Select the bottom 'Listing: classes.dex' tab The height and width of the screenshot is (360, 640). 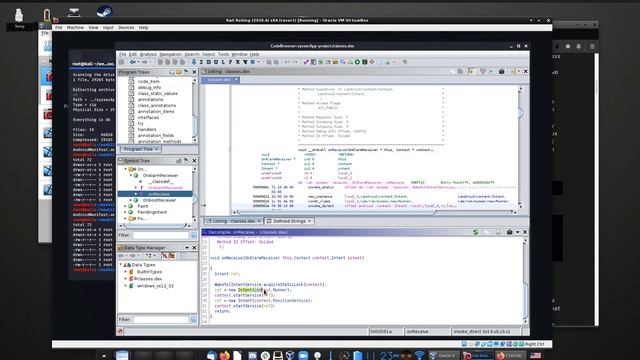click(233, 221)
